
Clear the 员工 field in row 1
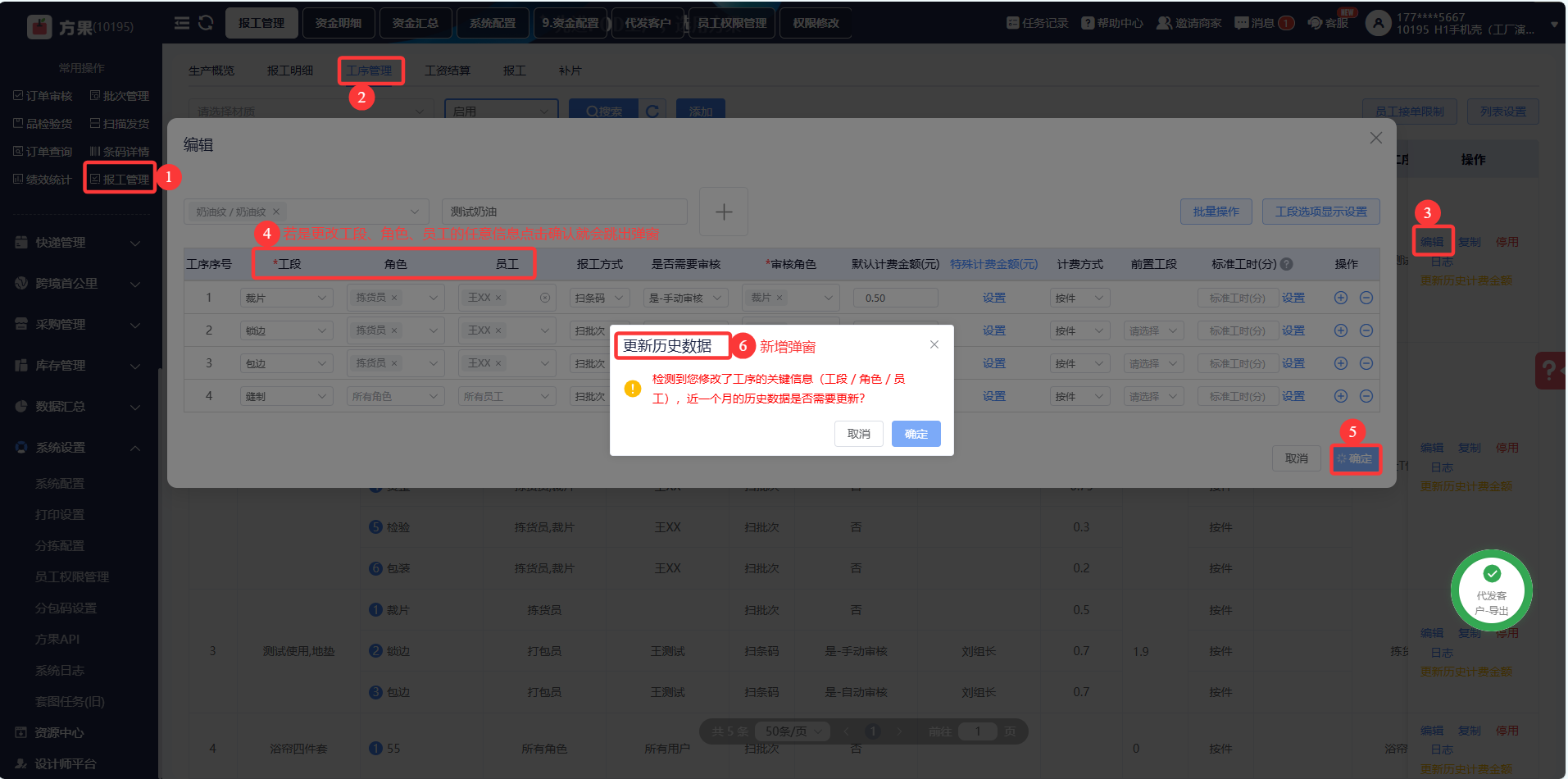tap(545, 298)
